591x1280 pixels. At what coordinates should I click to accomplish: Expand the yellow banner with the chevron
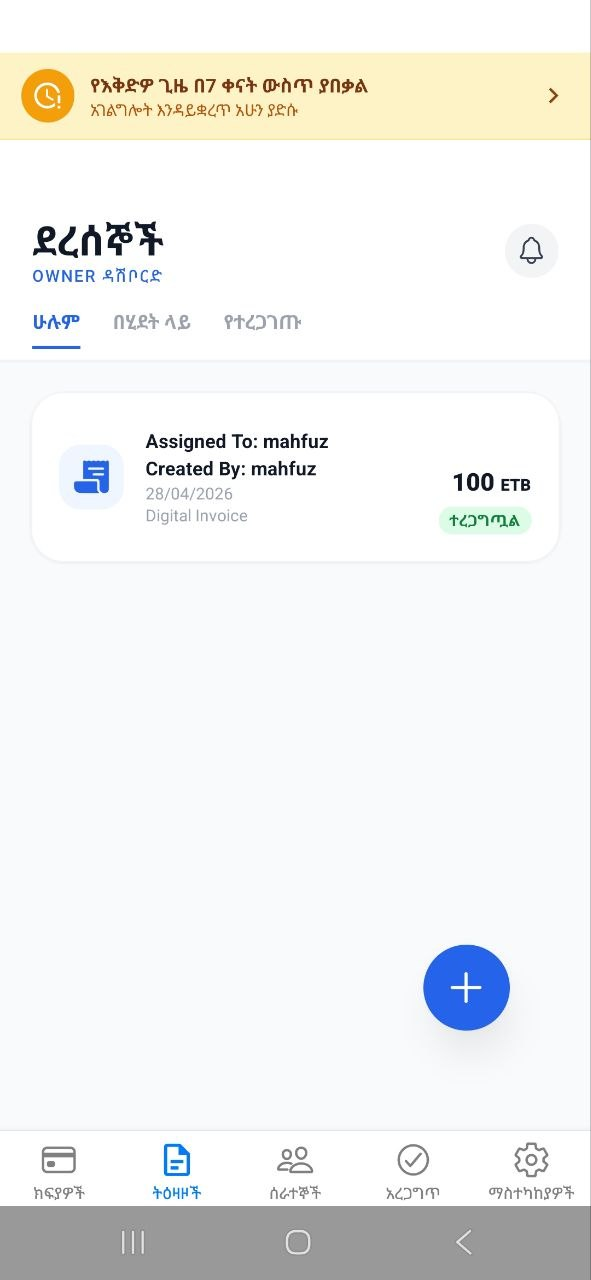553,95
